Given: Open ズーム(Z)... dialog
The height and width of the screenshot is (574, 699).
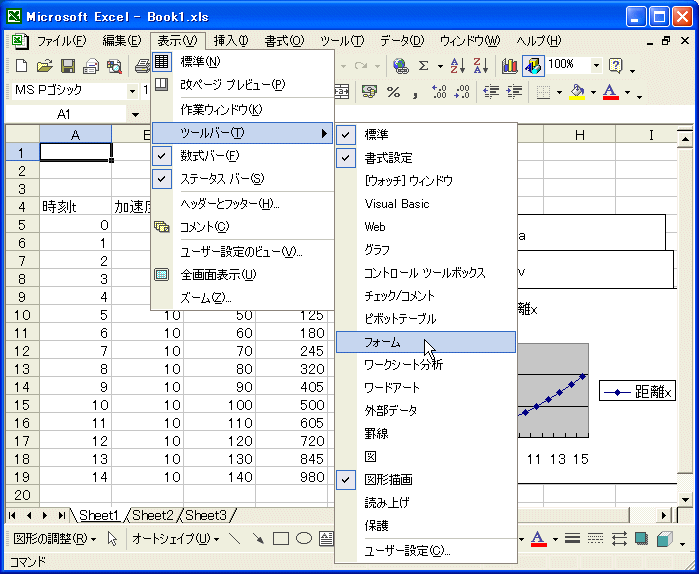Looking at the screenshot, I should click(243, 298).
